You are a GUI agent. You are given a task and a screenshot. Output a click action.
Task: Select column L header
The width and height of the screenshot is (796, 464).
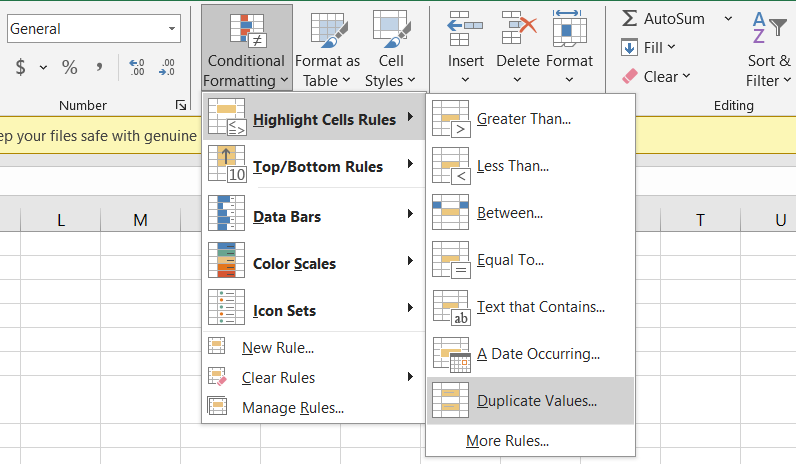[60, 220]
